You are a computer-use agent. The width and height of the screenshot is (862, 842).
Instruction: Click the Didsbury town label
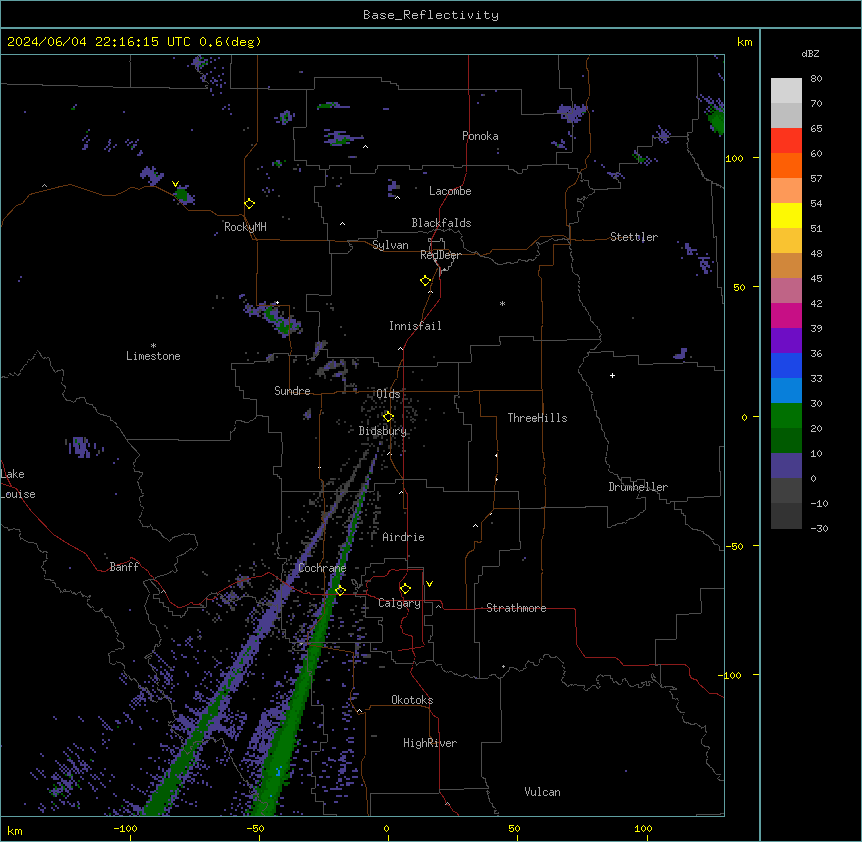383,431
